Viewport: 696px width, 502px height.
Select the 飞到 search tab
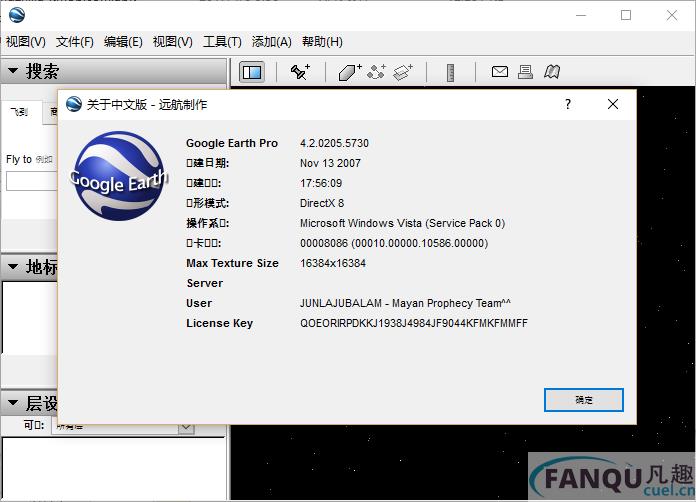coord(19,112)
